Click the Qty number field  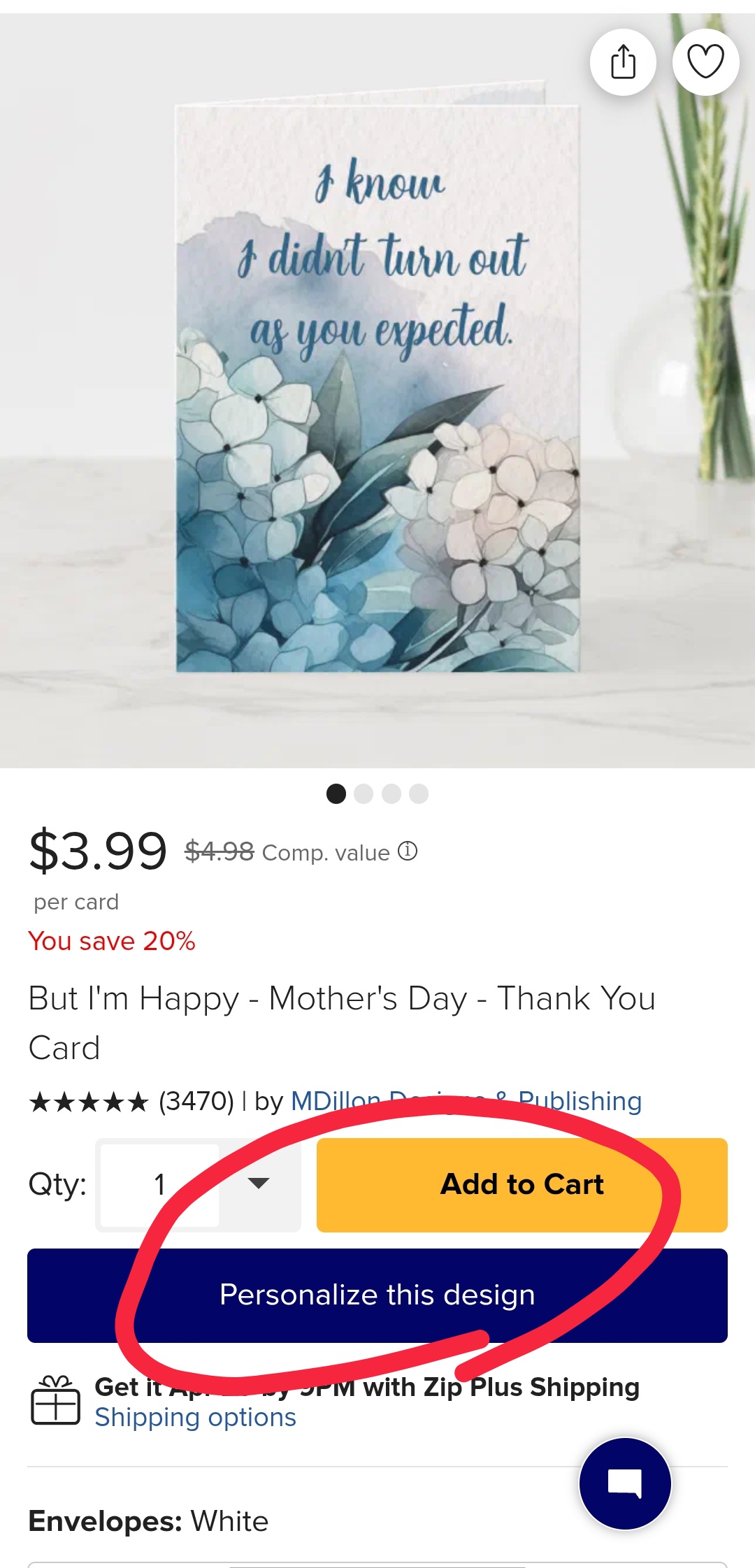coord(160,1185)
